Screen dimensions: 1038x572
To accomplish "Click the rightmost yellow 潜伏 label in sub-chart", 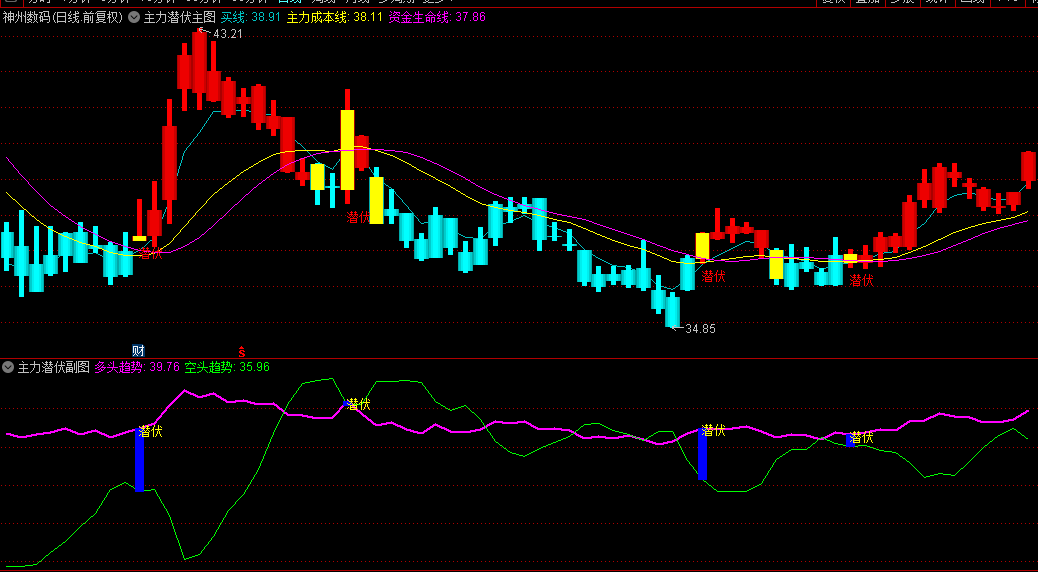I will pos(861,438).
